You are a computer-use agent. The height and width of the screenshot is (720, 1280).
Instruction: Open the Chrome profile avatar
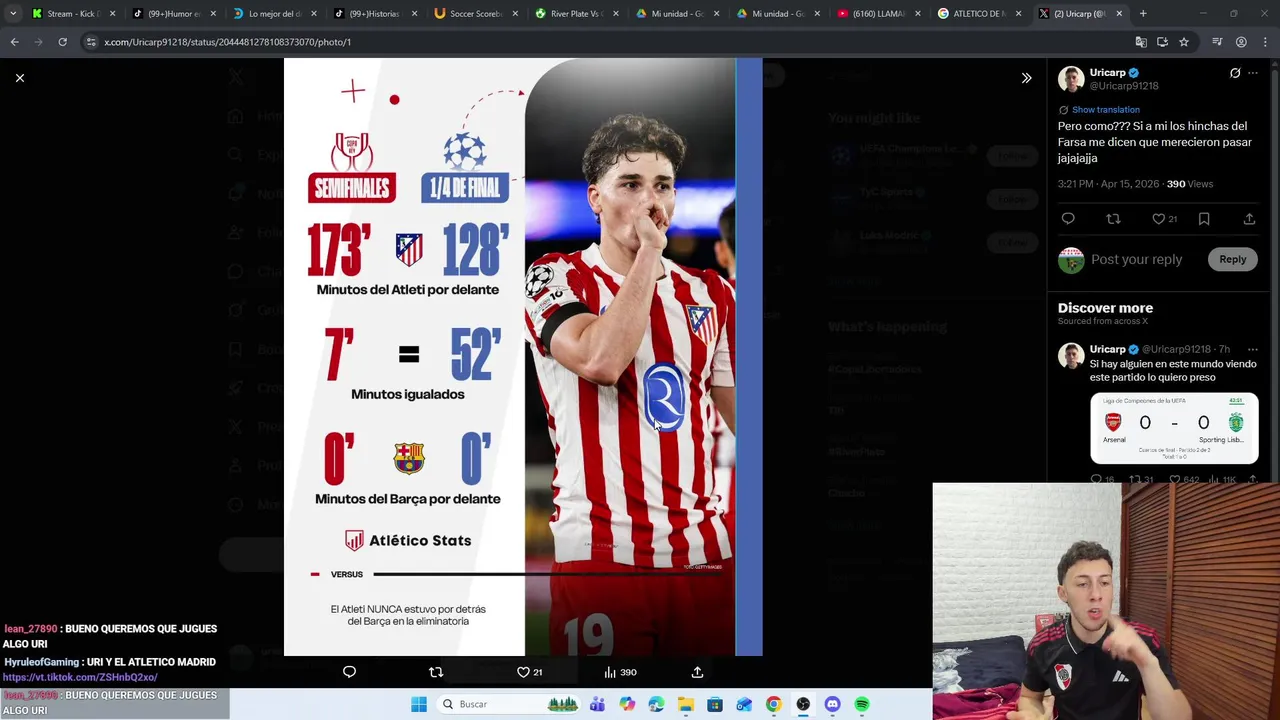click(x=1241, y=42)
